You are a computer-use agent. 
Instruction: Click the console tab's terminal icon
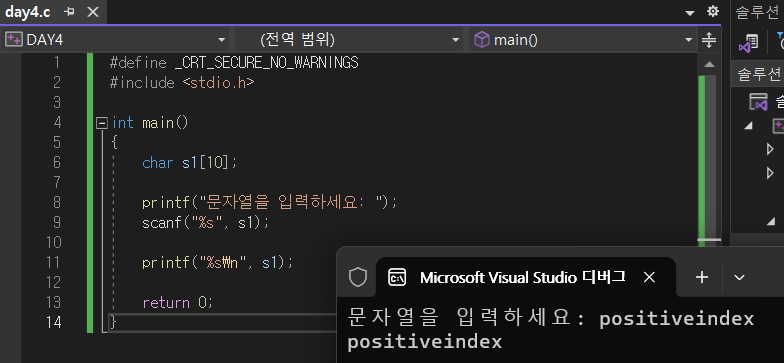tap(397, 277)
